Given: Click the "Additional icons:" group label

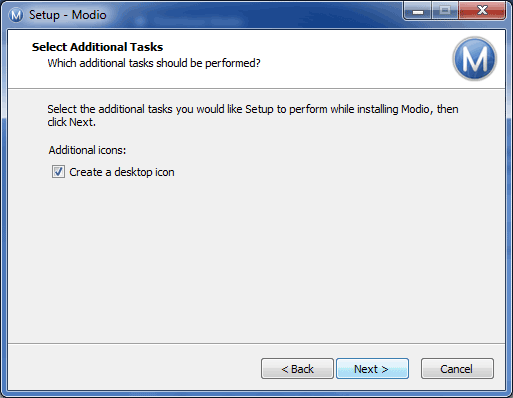Looking at the screenshot, I should click(87, 150).
